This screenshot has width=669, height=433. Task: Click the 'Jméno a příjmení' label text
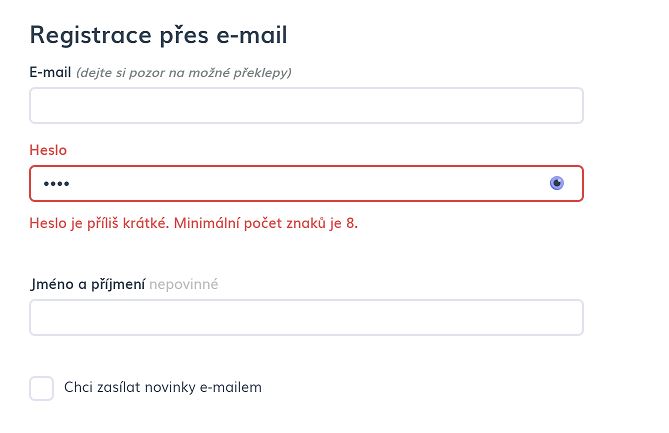88,285
